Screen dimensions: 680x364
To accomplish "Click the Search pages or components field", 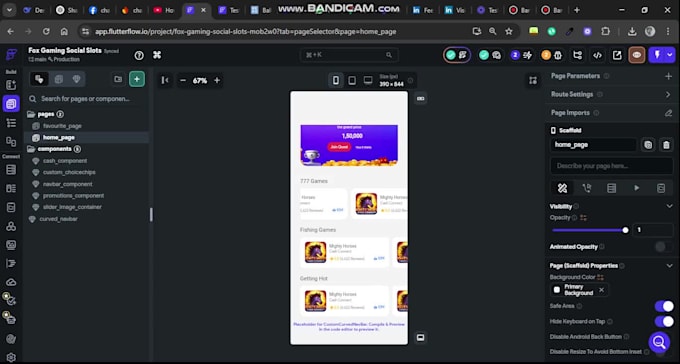I will (x=87, y=99).
